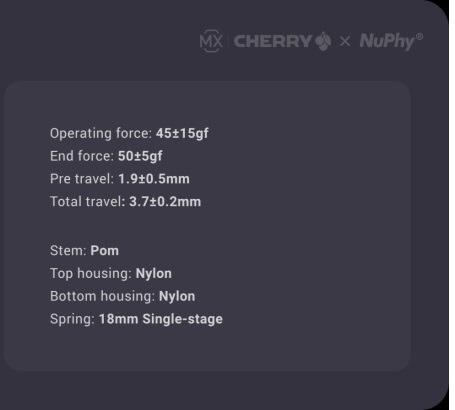Image resolution: width=455 pixels, height=410 pixels.
Task: Select the Bottom housing Nylon line
Action: 123,296
